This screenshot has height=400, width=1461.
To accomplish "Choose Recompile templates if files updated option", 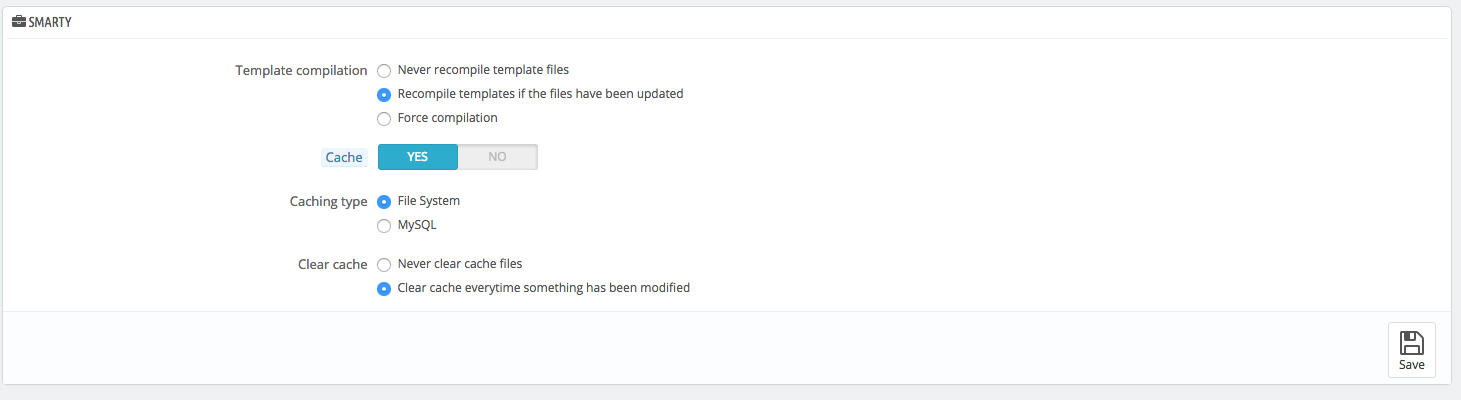I will 384,95.
